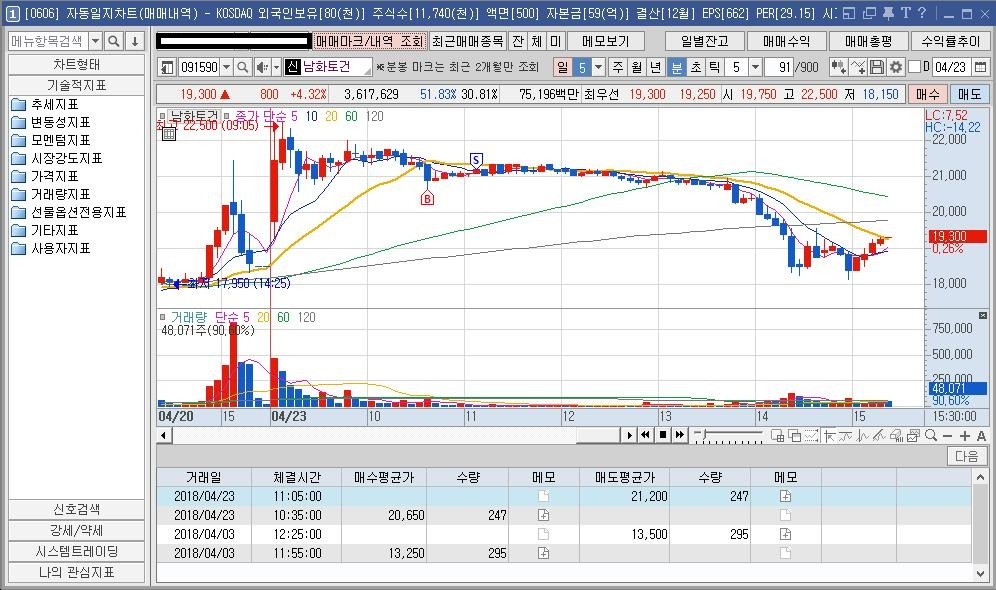This screenshot has width=996, height=590.
Task: Click the red 매수 buy button
Action: pos(927,95)
